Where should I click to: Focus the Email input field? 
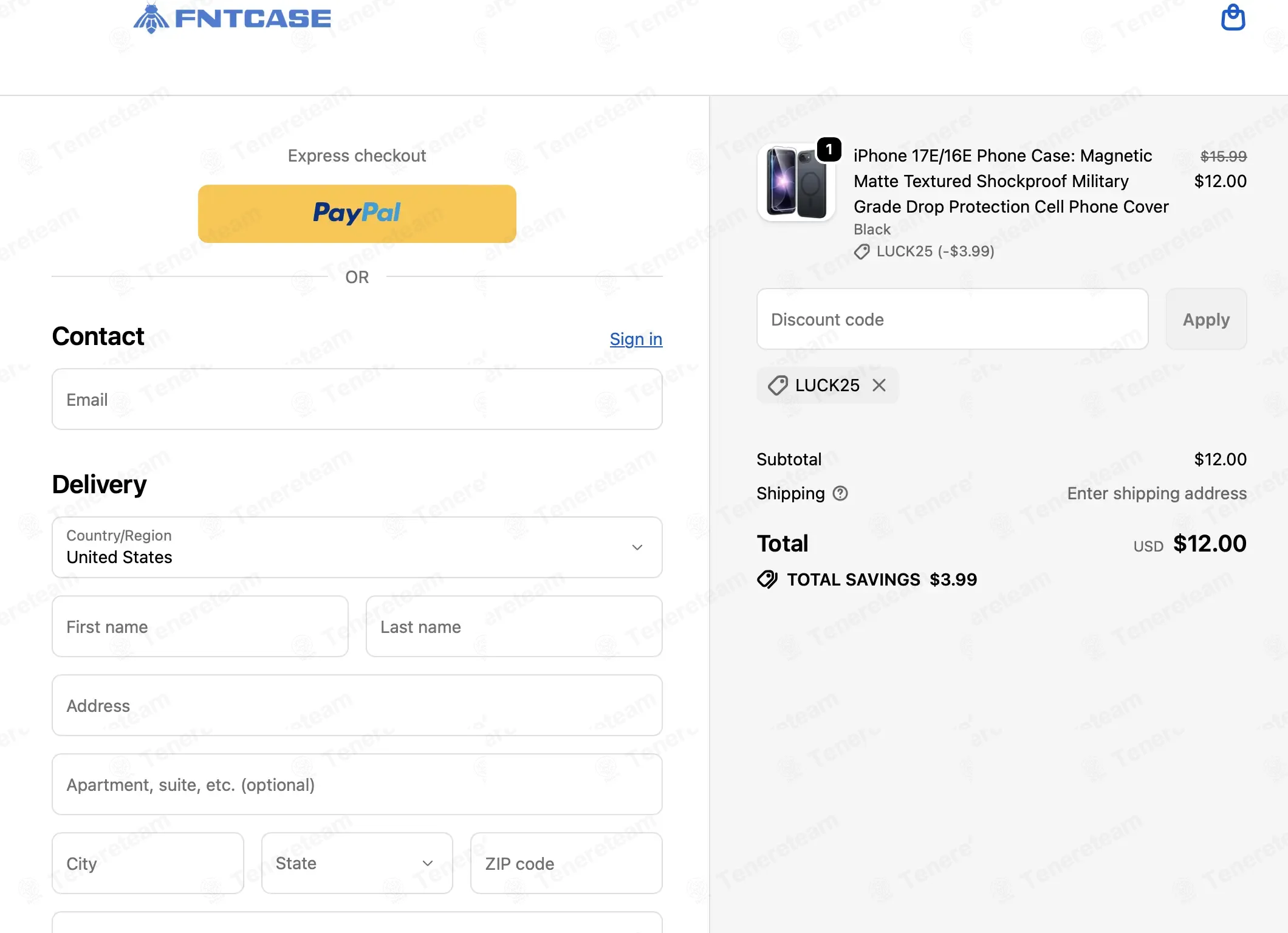357,399
